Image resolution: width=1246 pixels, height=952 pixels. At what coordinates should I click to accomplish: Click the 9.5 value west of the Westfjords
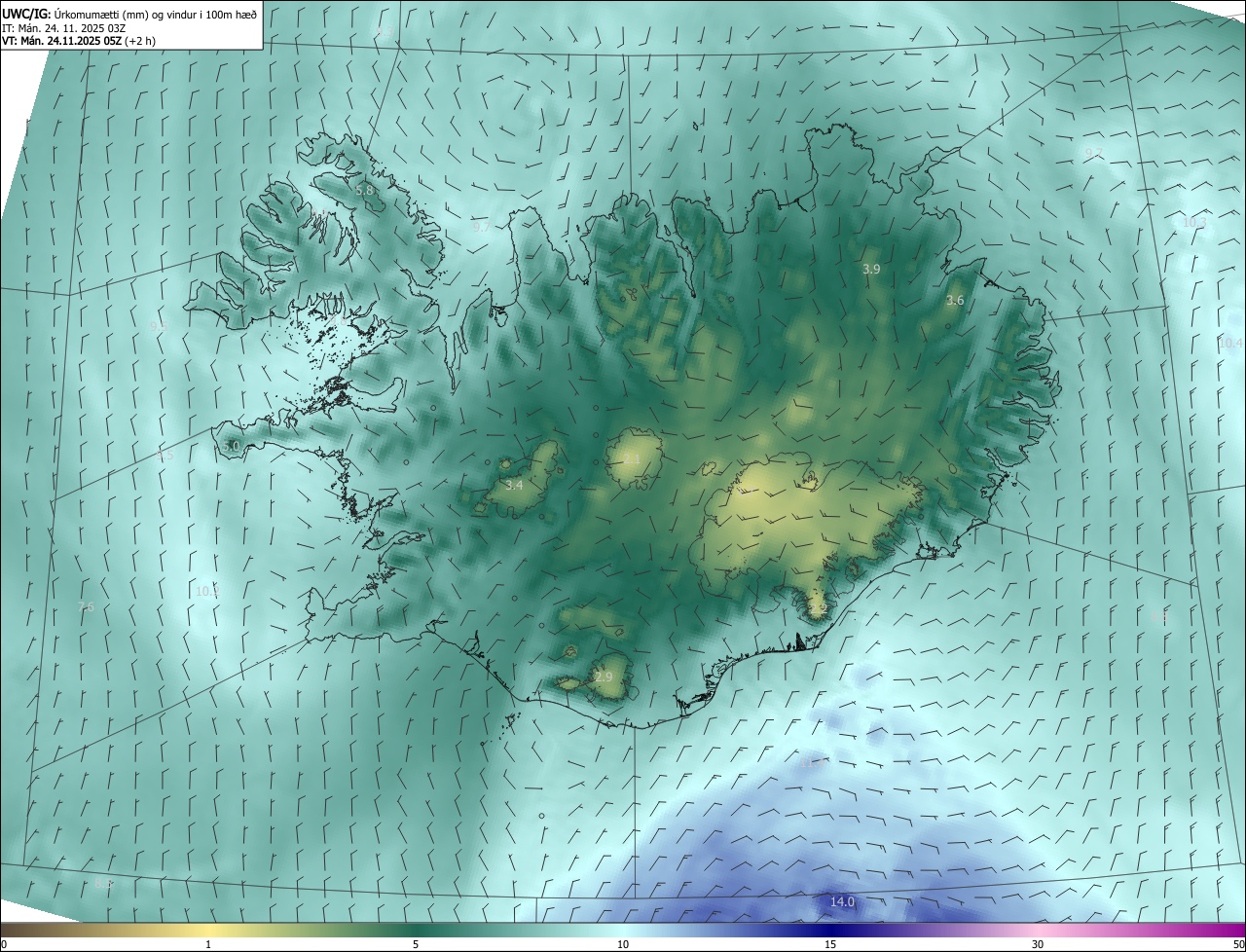(160, 327)
